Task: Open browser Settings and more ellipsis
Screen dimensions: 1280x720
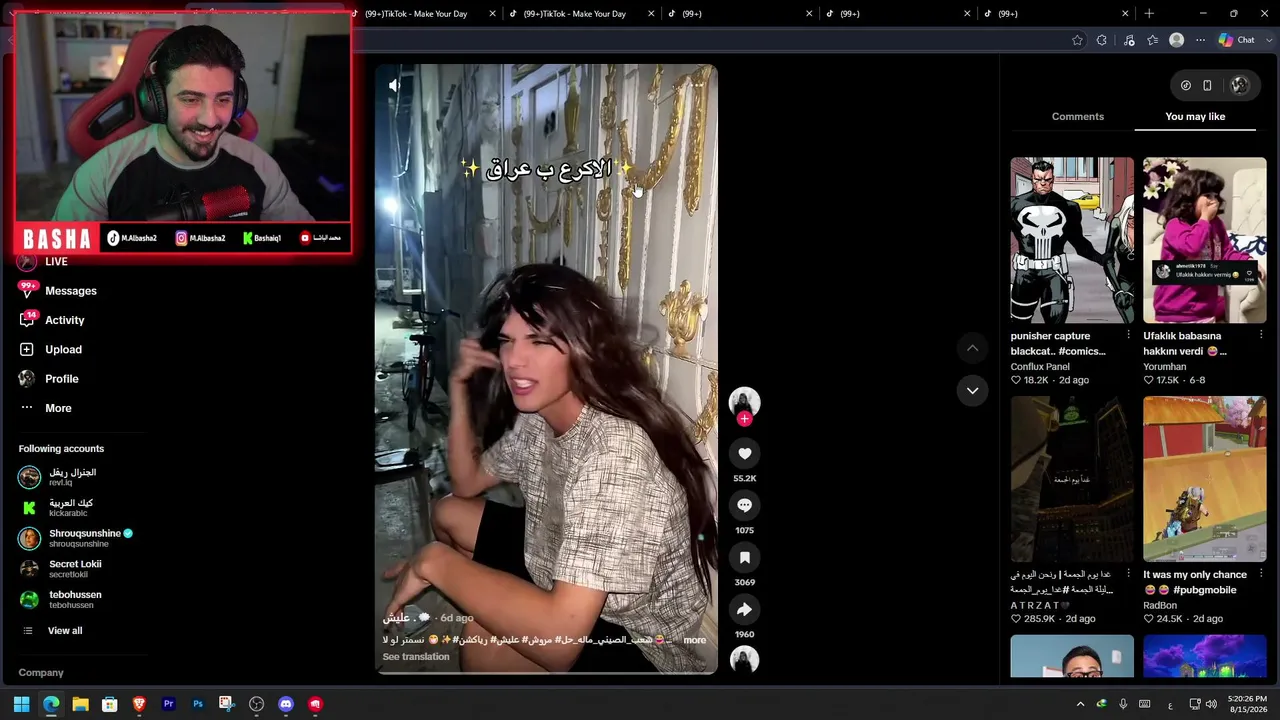Action: coord(1201,40)
